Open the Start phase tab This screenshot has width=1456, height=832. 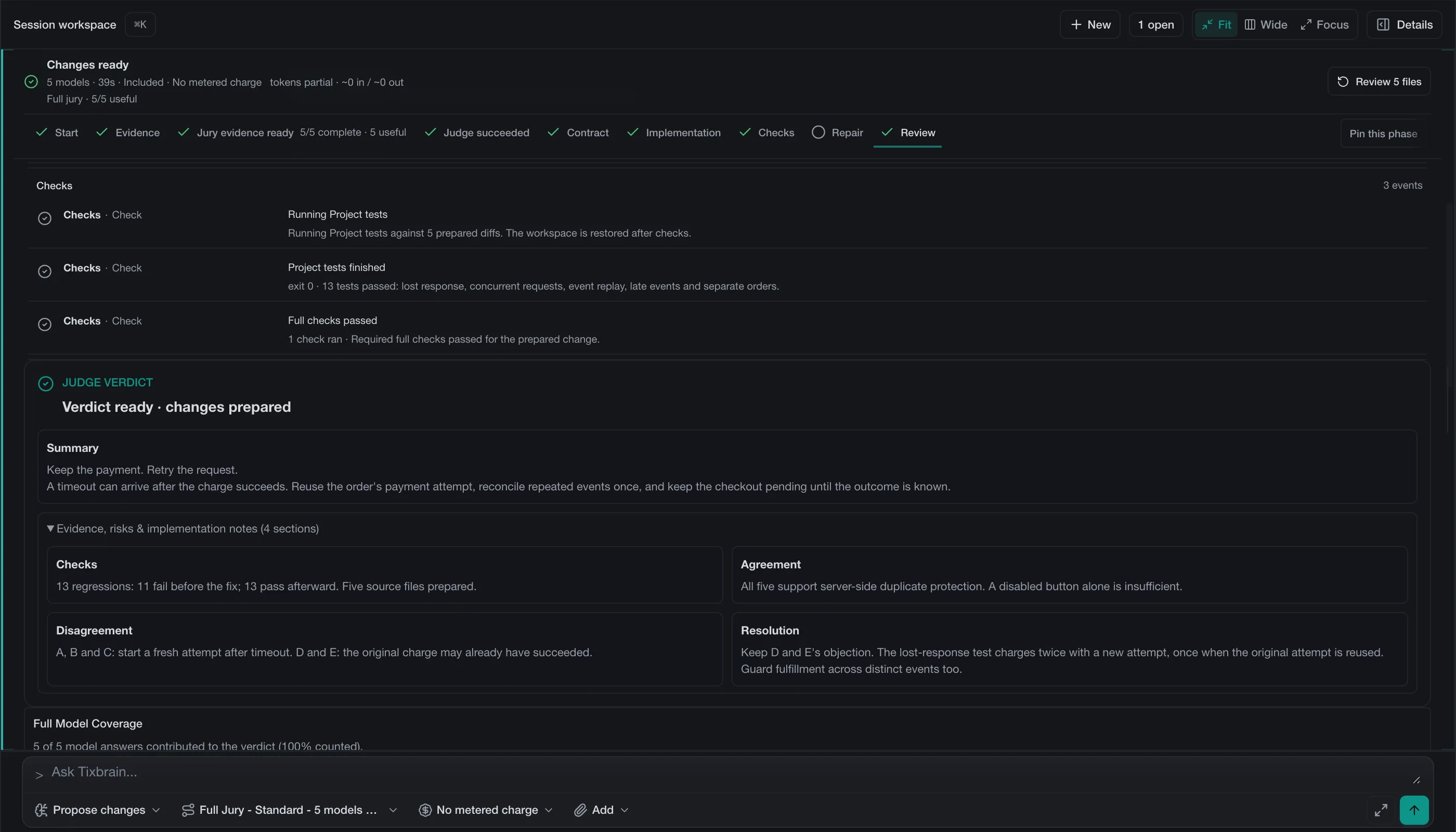pos(57,133)
